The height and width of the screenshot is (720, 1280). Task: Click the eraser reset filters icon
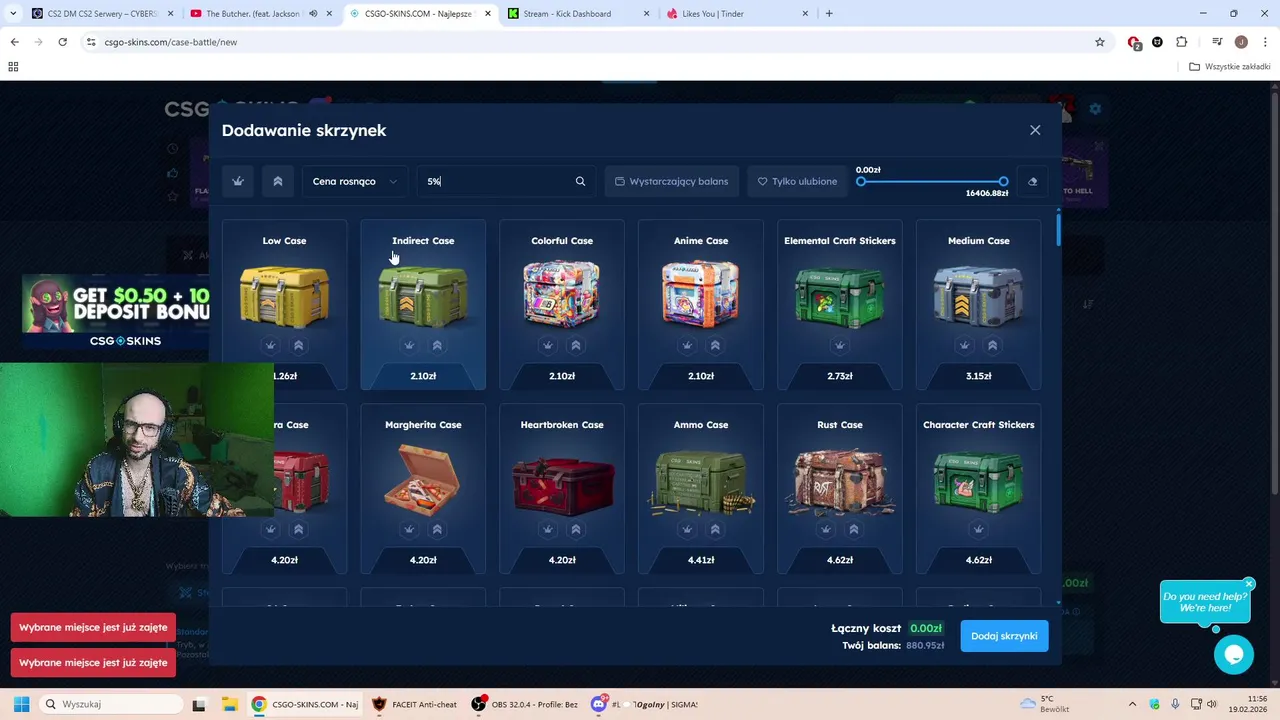(1032, 181)
